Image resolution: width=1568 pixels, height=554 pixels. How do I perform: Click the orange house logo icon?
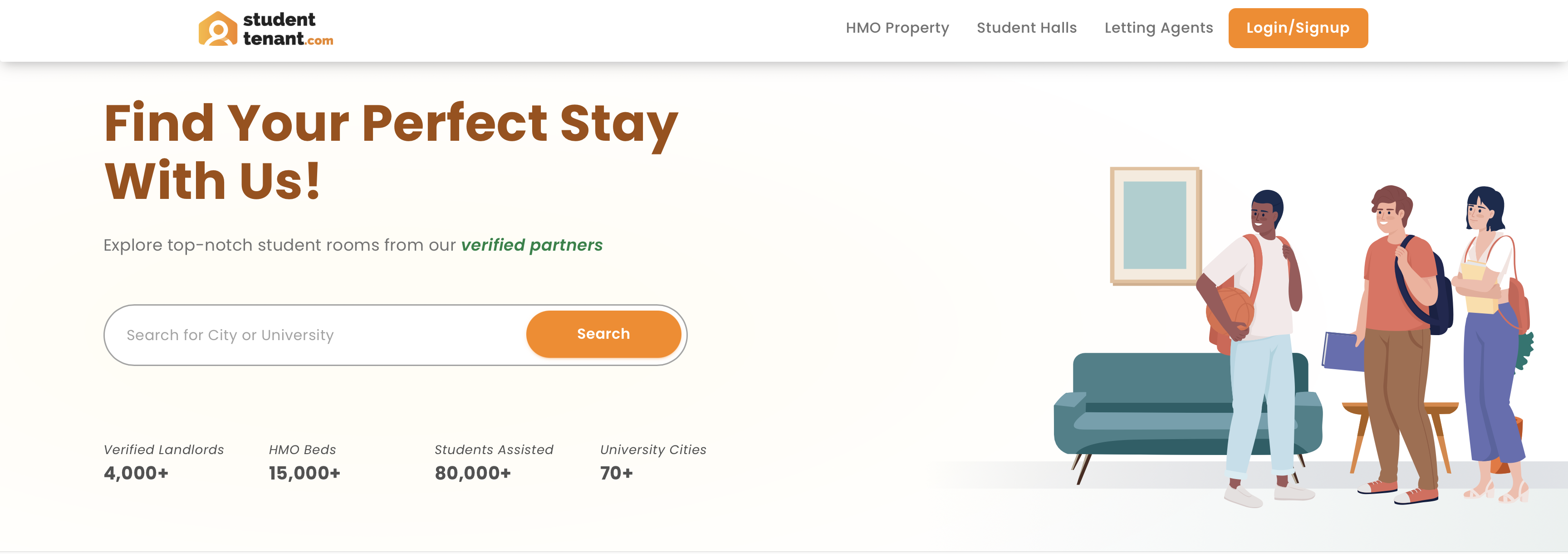pyautogui.click(x=217, y=29)
